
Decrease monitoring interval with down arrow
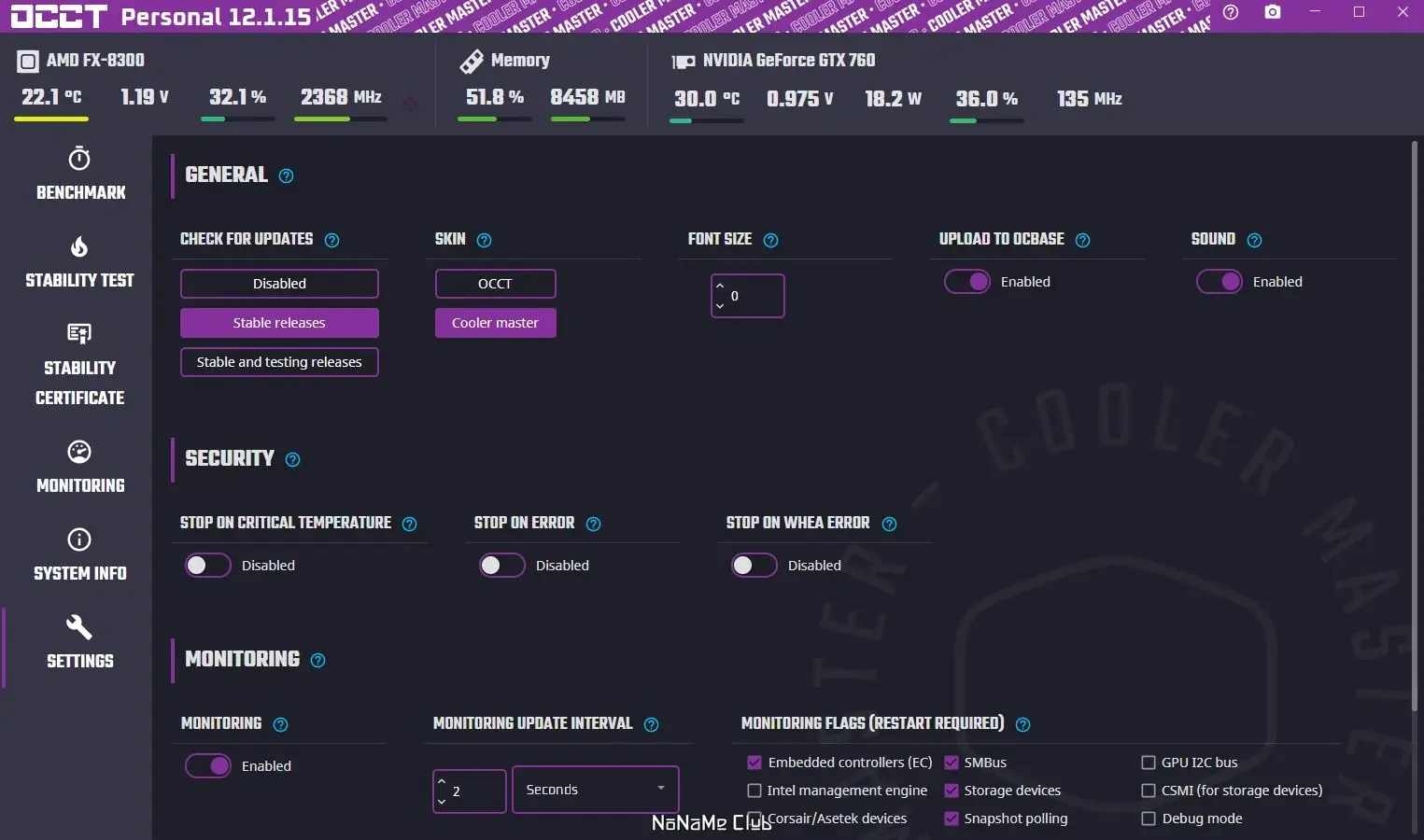coord(442,802)
